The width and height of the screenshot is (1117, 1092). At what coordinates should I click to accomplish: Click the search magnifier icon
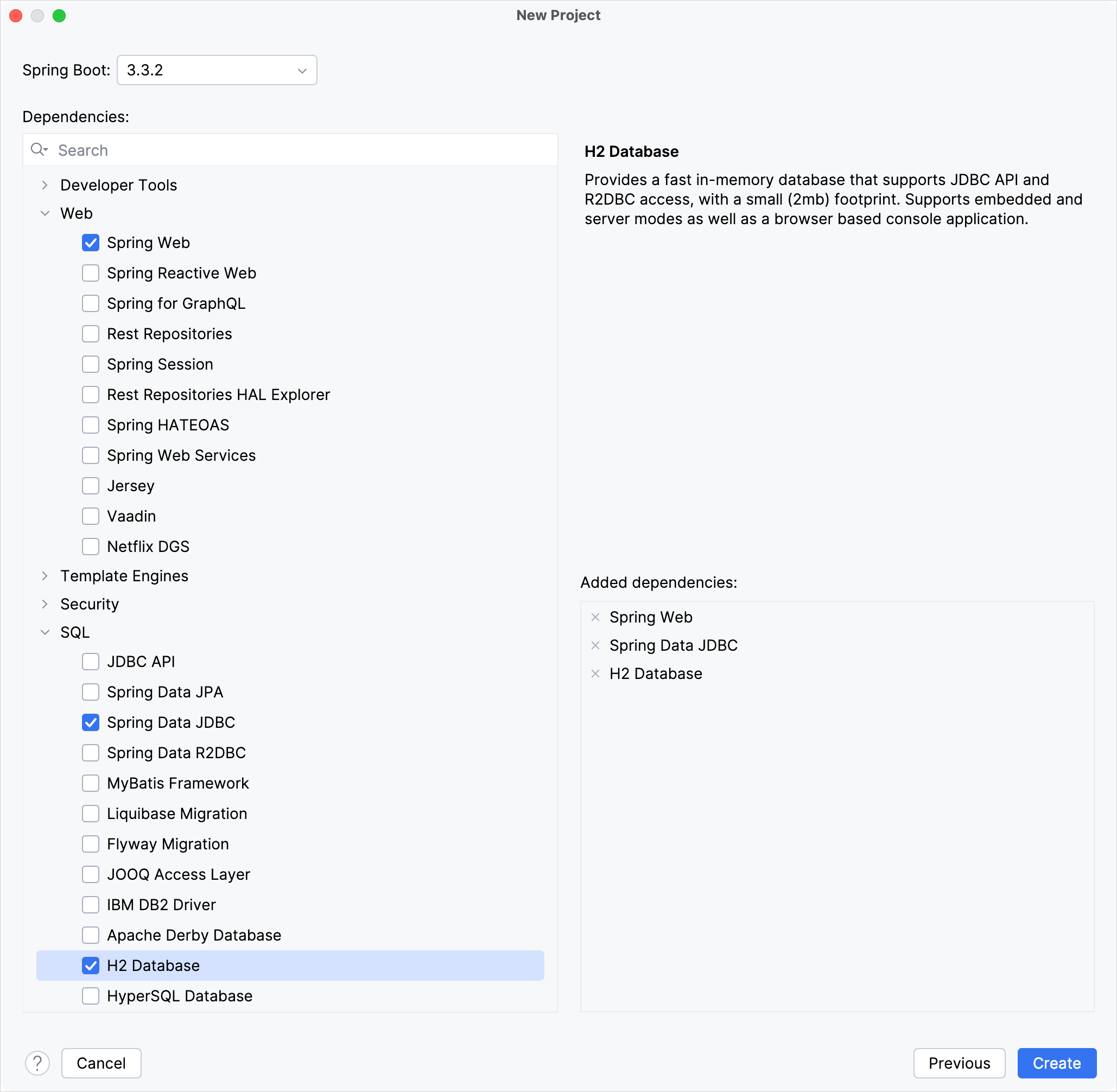(39, 150)
